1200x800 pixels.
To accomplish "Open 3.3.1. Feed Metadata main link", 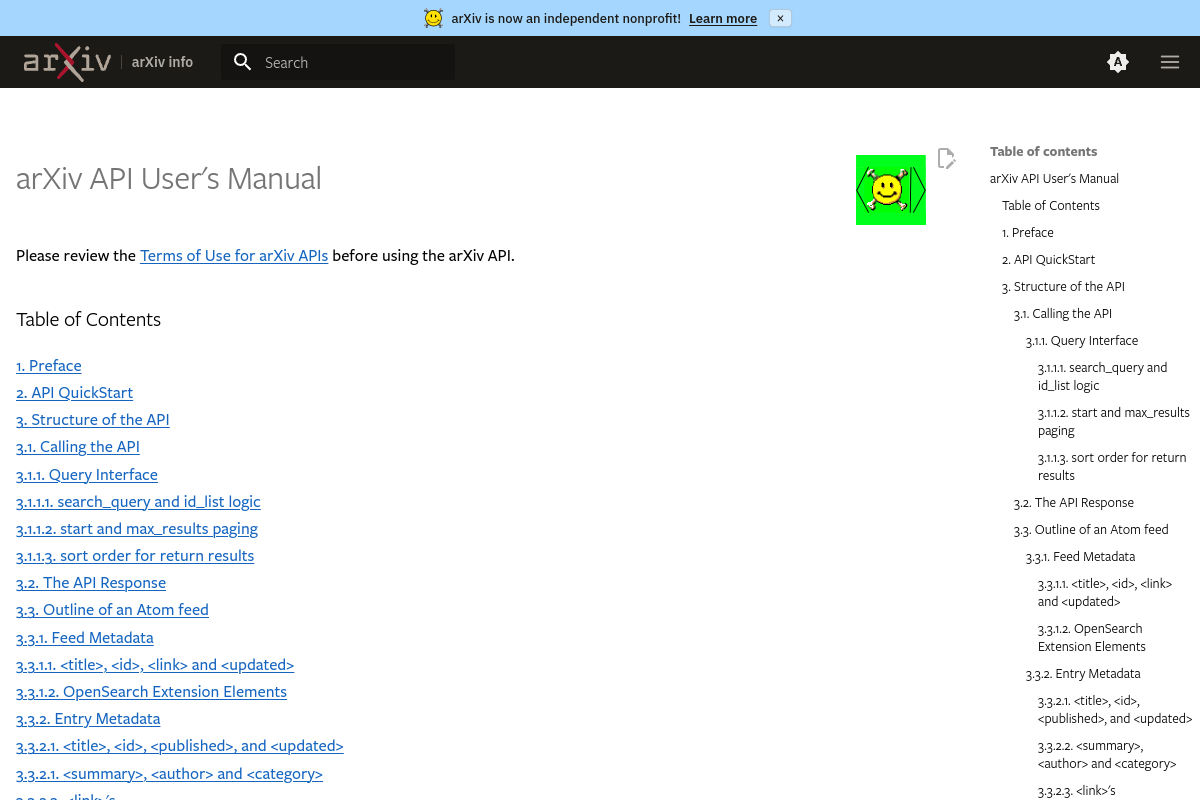I will click(x=85, y=637).
